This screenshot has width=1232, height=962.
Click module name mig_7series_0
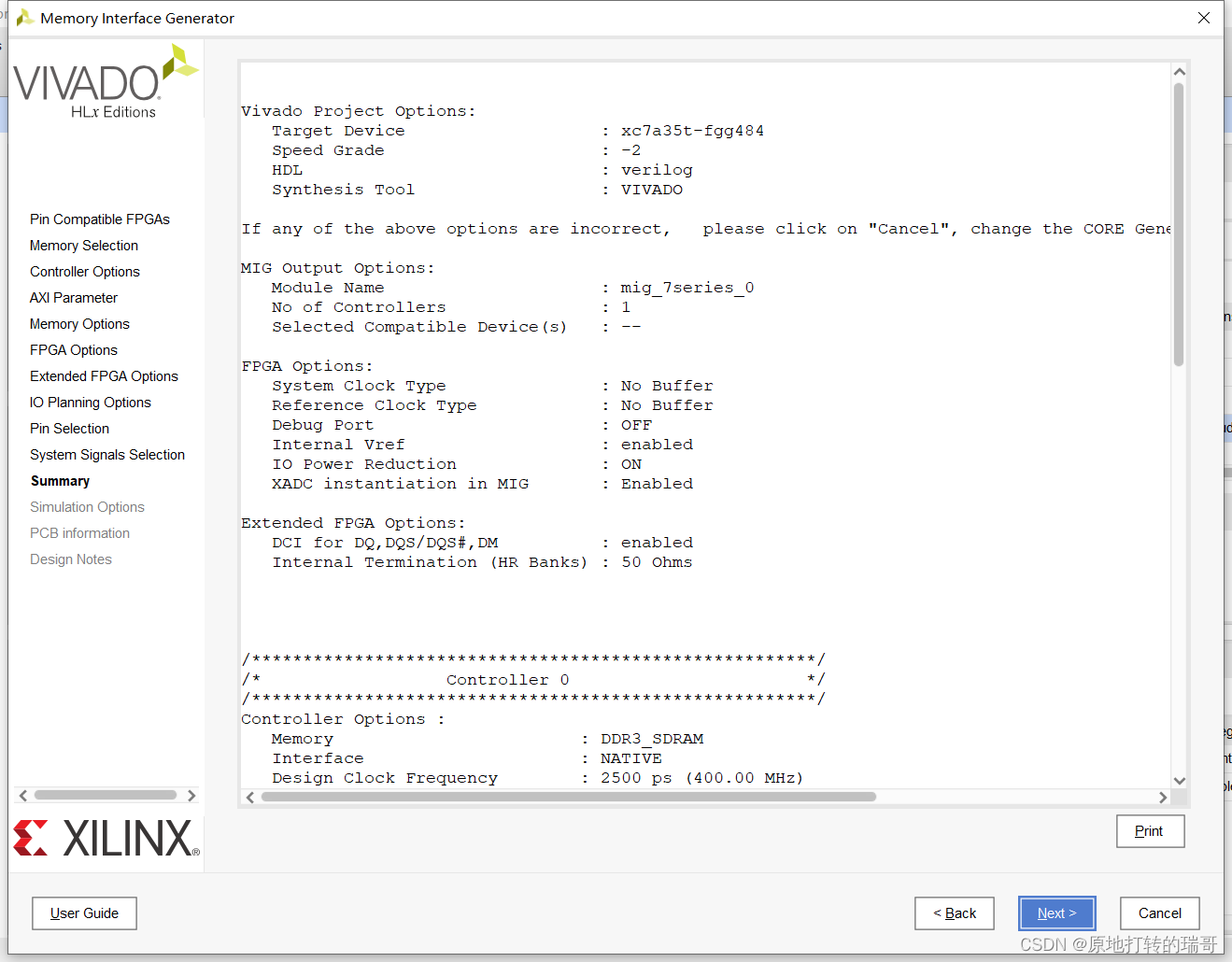(x=687, y=288)
